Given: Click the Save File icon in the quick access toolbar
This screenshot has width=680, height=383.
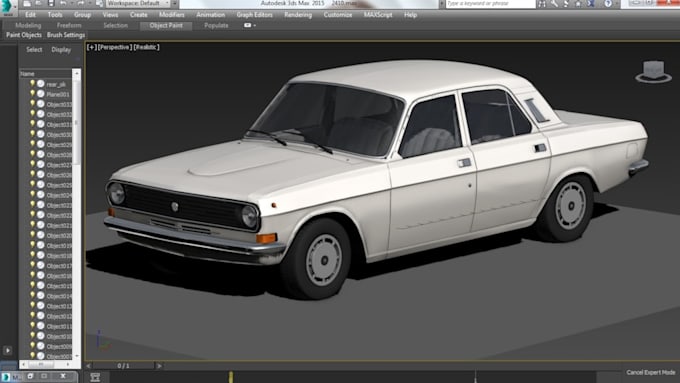Looking at the screenshot, I should (51, 3).
